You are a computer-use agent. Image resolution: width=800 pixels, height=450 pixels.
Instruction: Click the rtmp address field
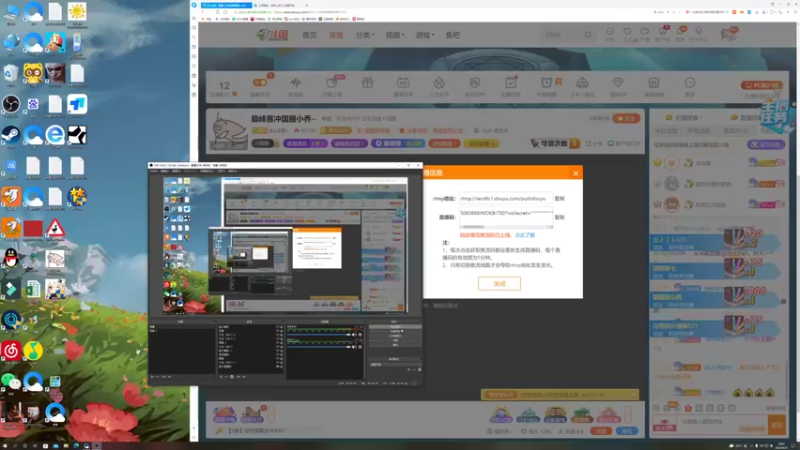pyautogui.click(x=505, y=198)
